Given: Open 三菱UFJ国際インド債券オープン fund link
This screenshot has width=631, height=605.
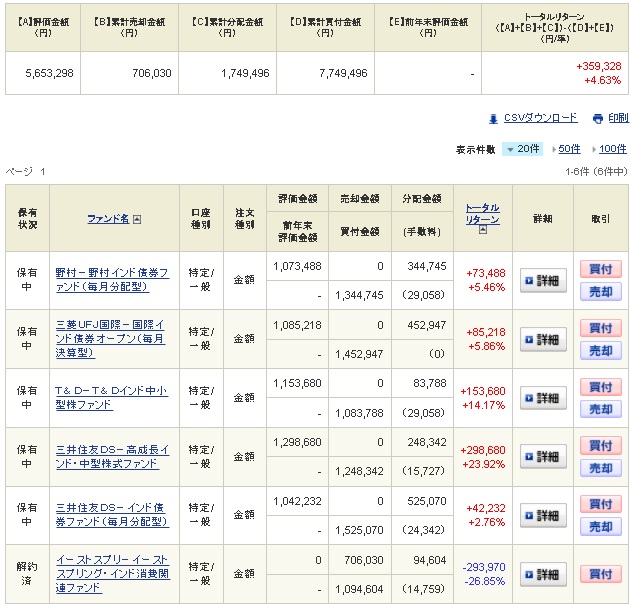Looking at the screenshot, I should tap(111, 339).
